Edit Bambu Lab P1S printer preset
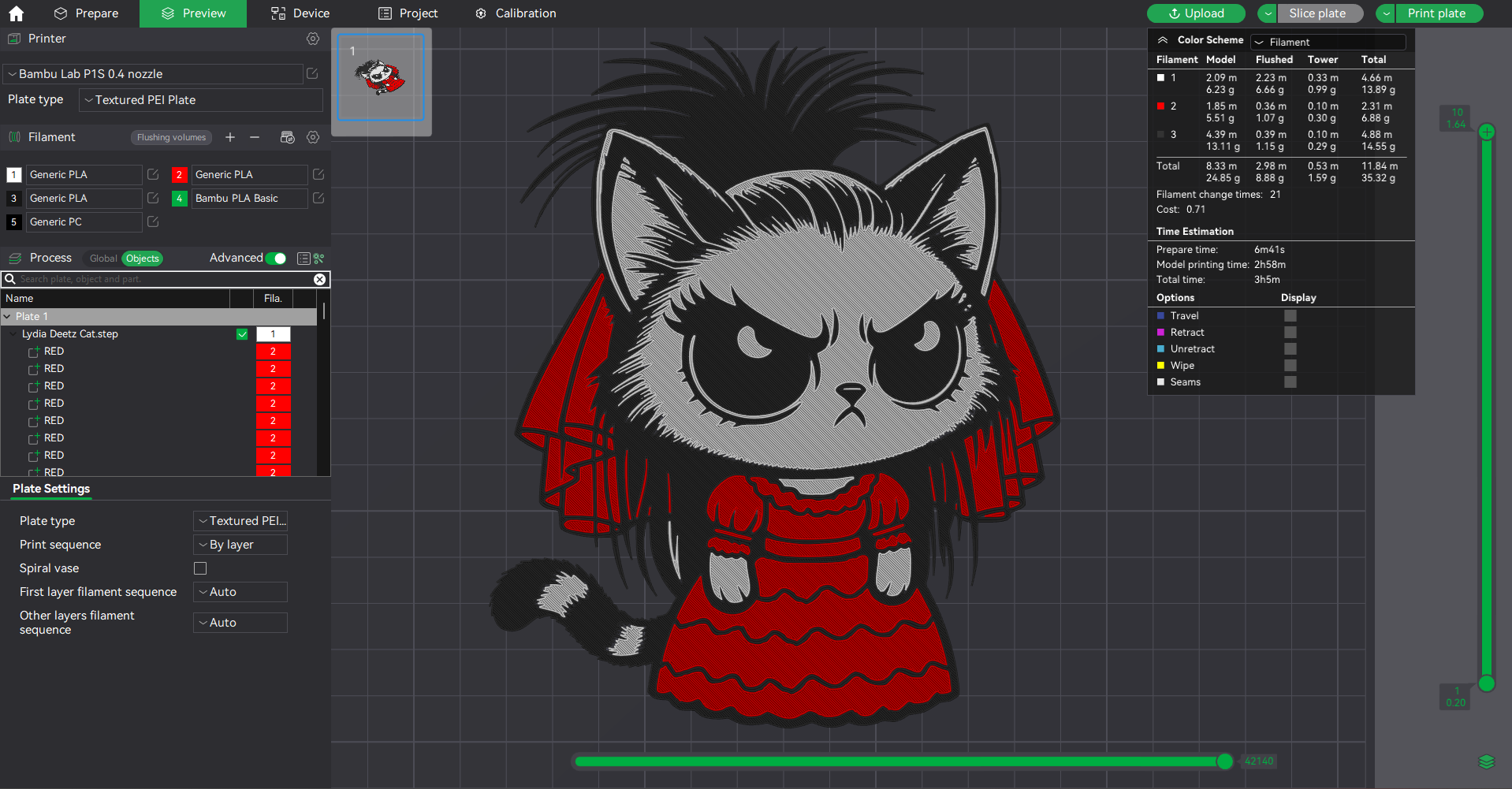Screen dimensions: 1512x789 [x=312, y=73]
